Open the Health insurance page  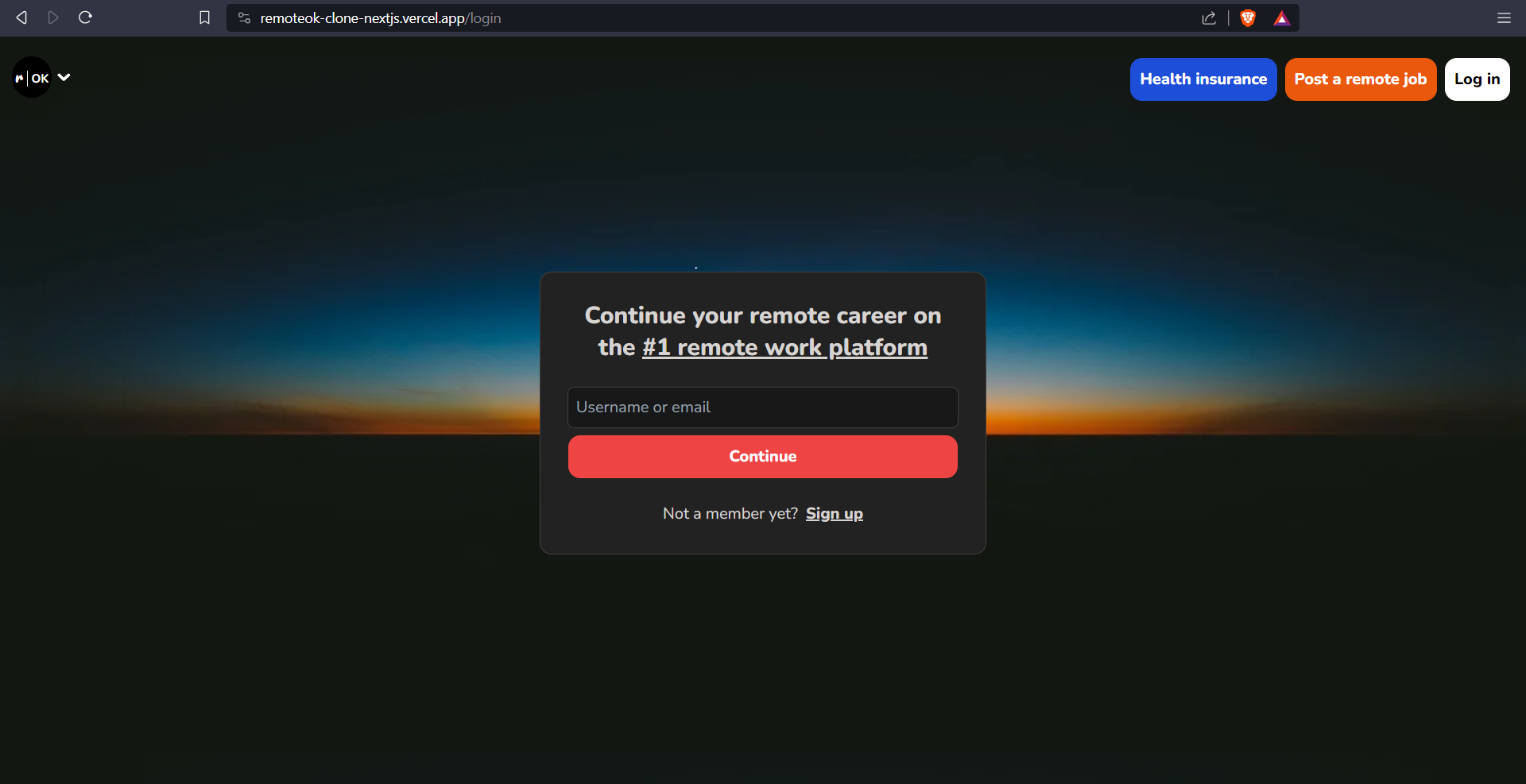coord(1203,79)
